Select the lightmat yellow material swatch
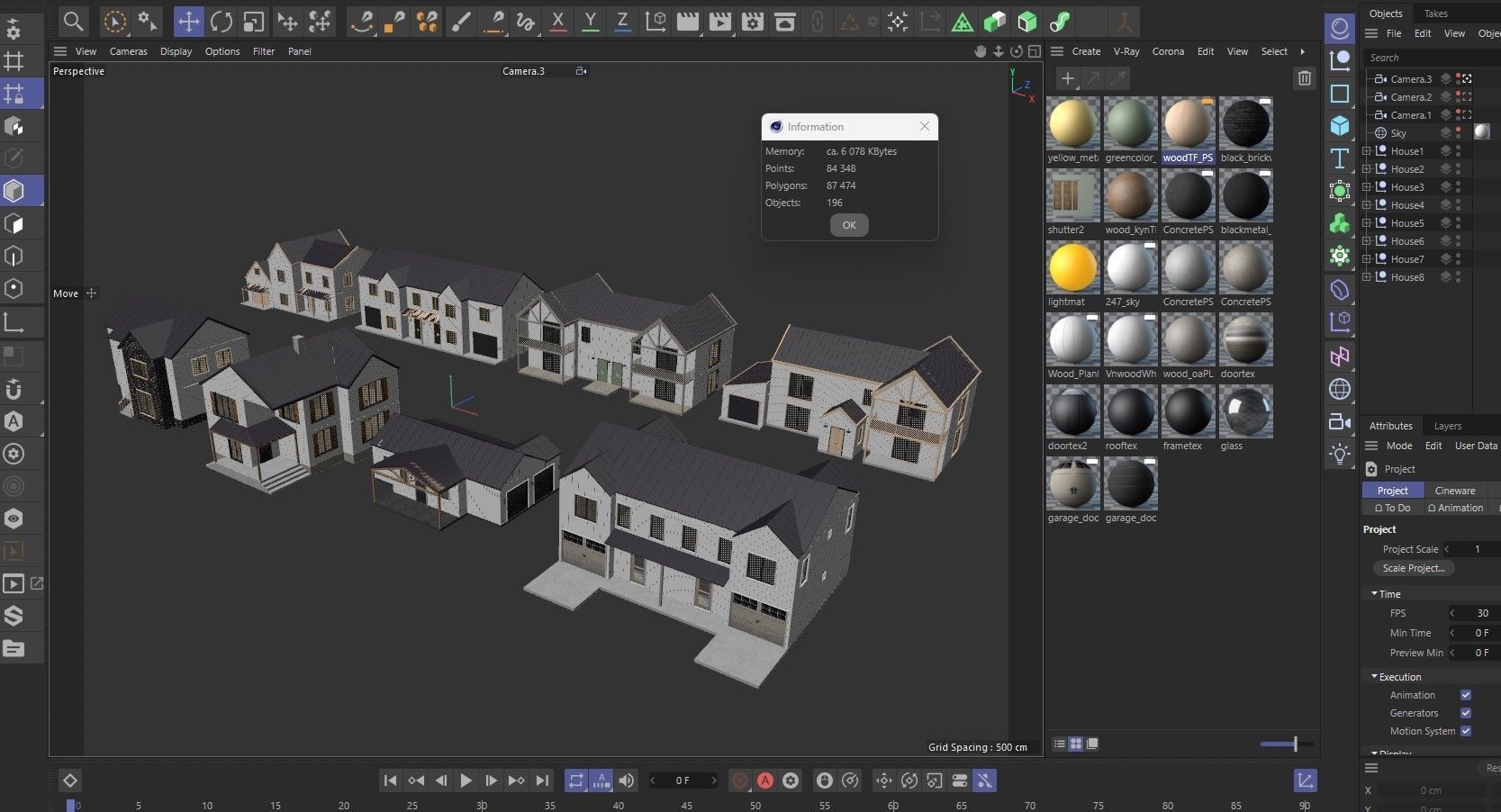Image resolution: width=1501 pixels, height=812 pixels. pos(1073,267)
